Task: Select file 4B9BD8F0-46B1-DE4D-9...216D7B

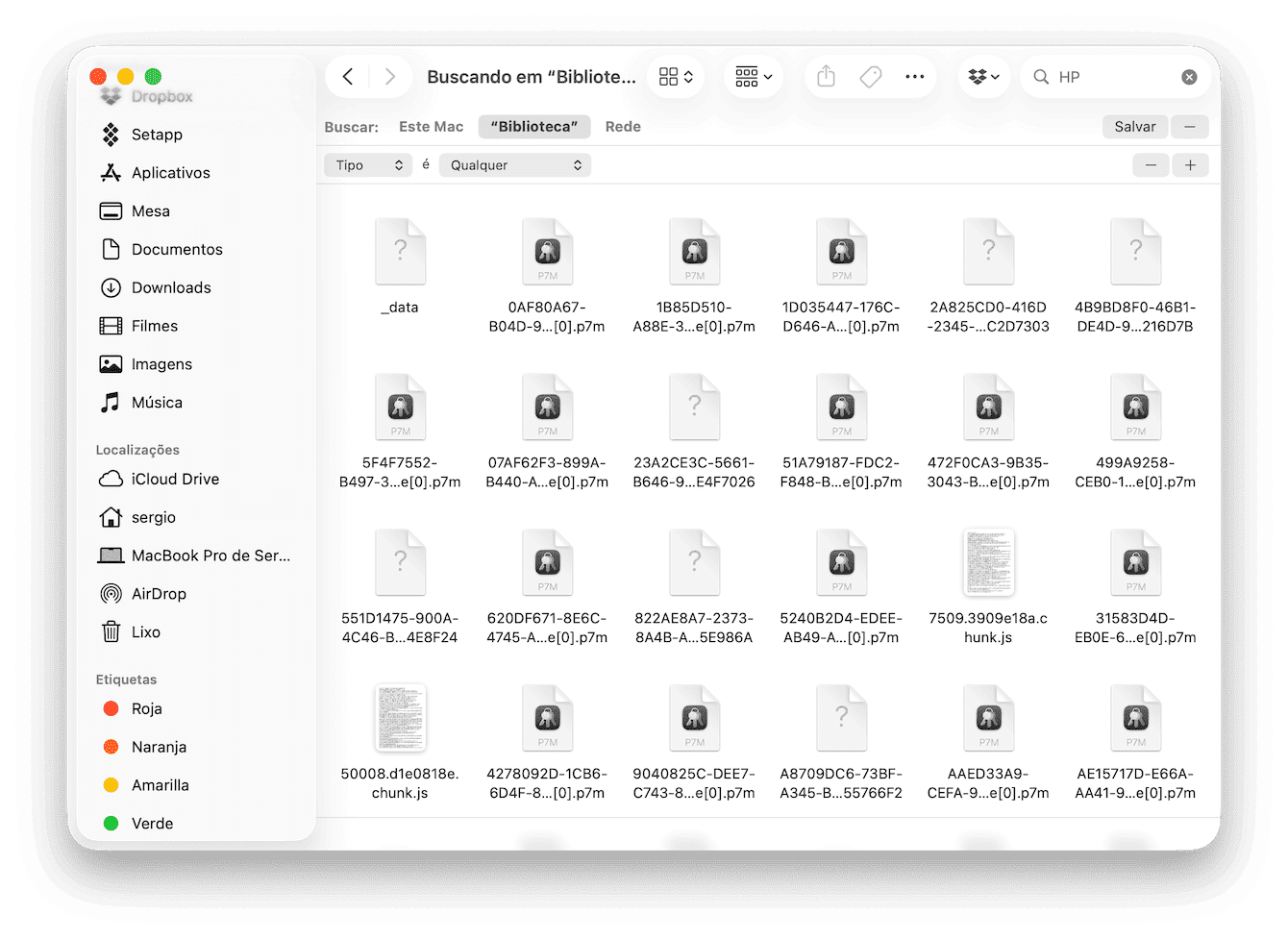Action: point(1135,254)
